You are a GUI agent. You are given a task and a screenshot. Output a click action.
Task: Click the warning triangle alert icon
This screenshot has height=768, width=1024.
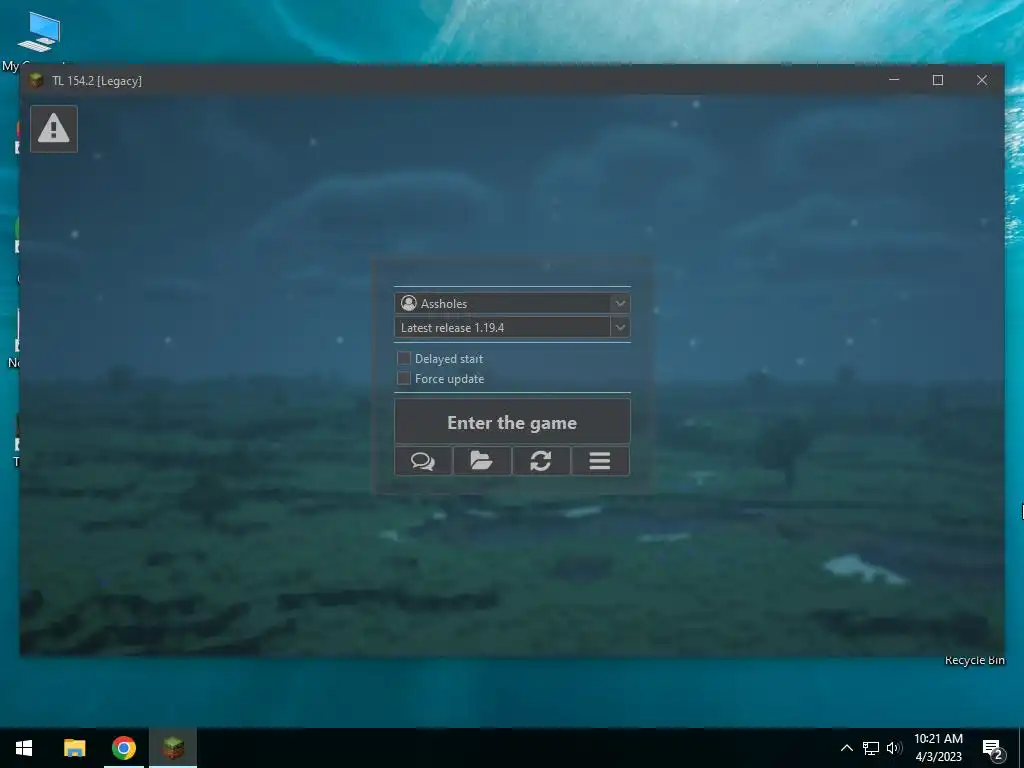pos(54,129)
